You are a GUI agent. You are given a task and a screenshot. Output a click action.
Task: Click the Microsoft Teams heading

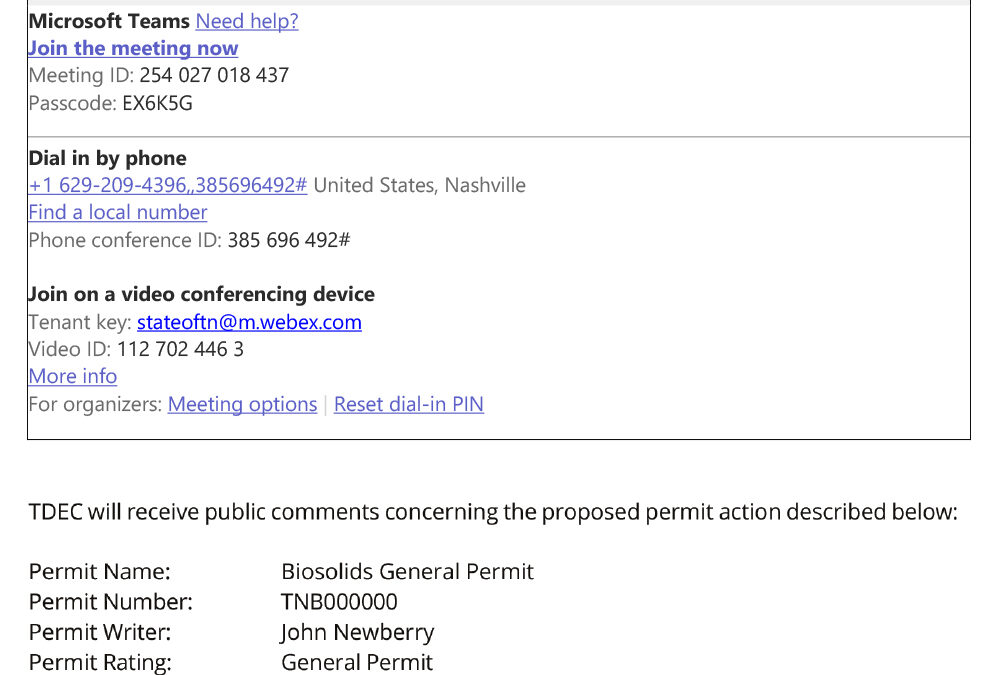[x=109, y=21]
